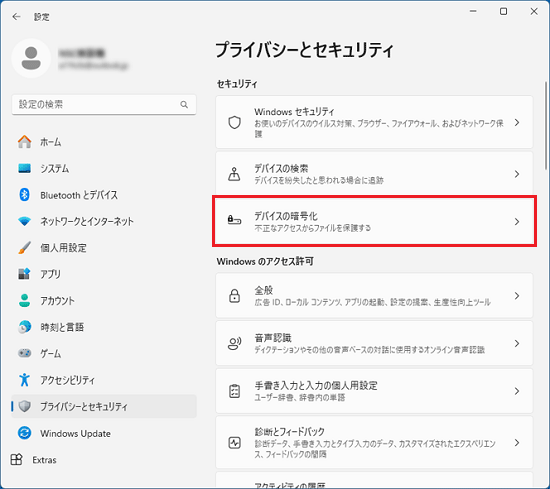Image resolution: width=550 pixels, height=489 pixels.
Task: Select 個人用設定 in sidebar
Action: [104, 248]
